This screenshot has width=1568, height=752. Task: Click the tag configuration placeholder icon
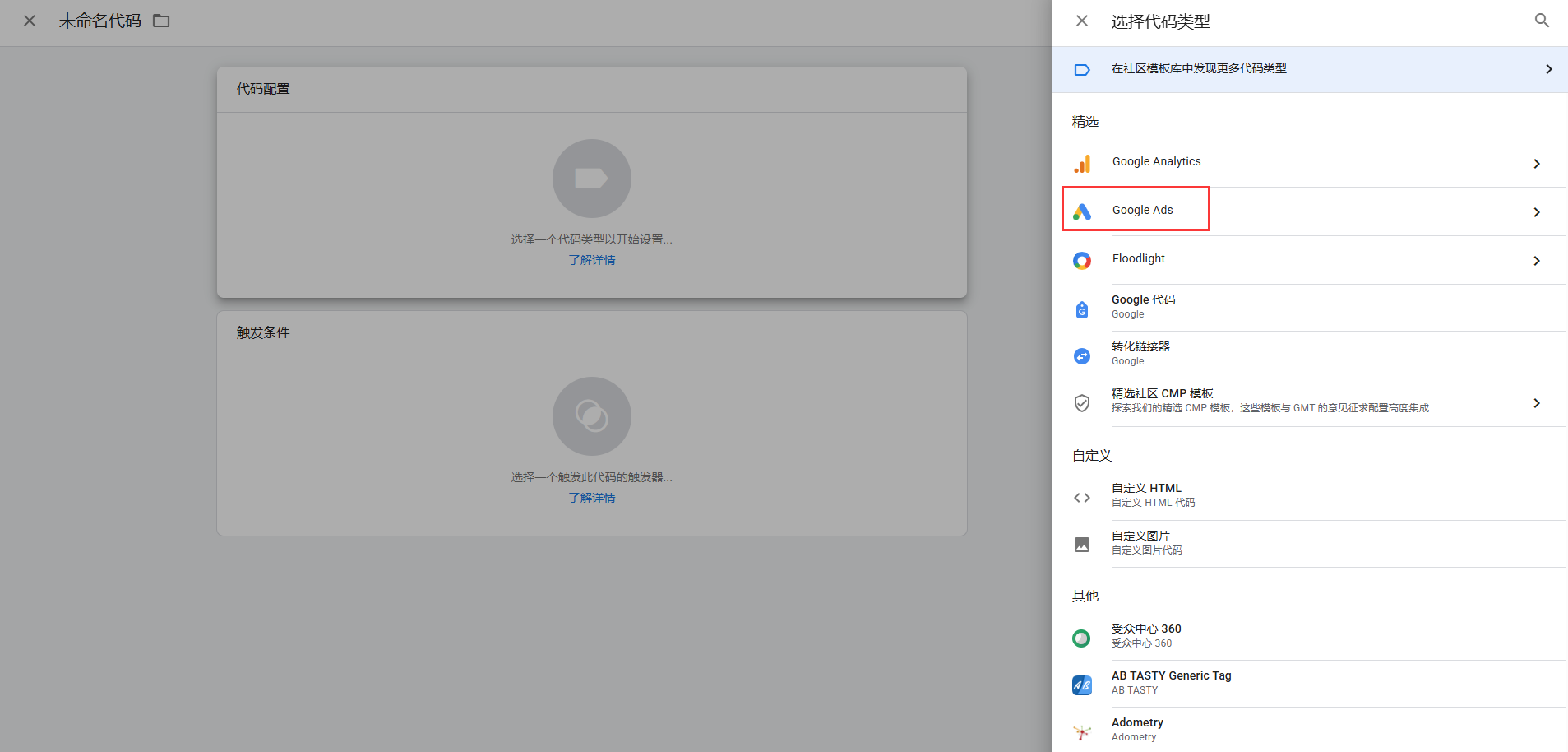pyautogui.click(x=592, y=179)
